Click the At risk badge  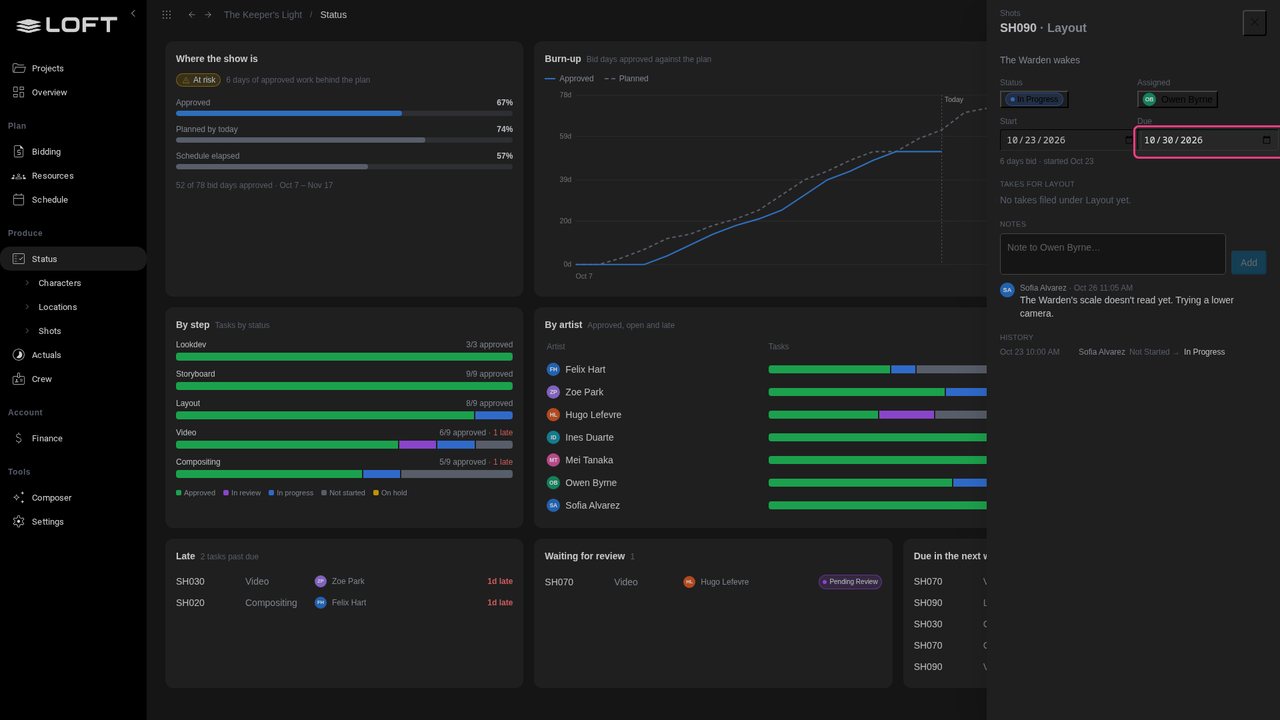[198, 80]
